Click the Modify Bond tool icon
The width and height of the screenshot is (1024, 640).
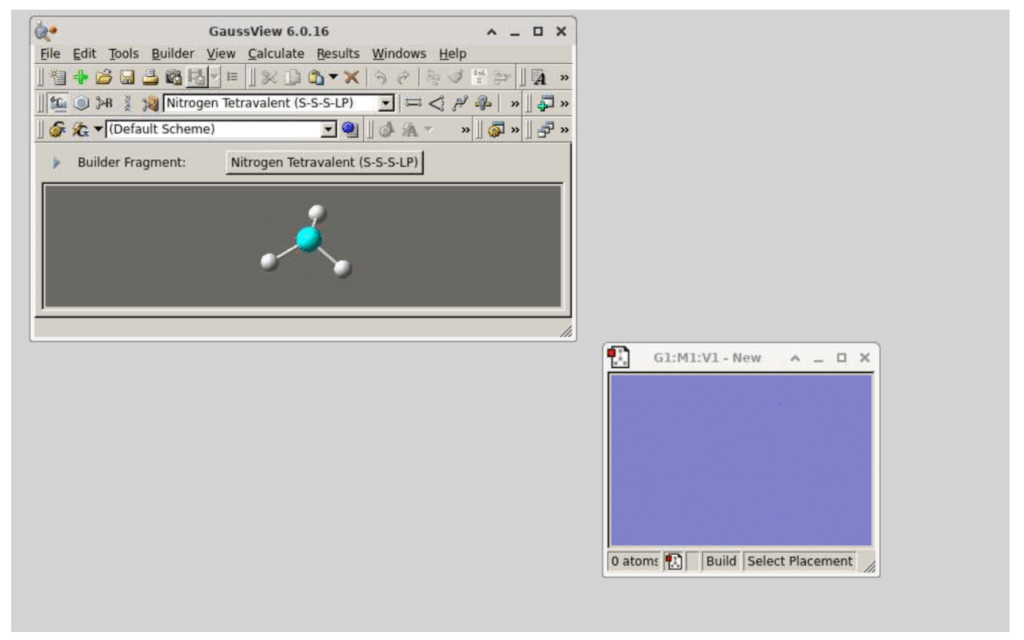411,103
